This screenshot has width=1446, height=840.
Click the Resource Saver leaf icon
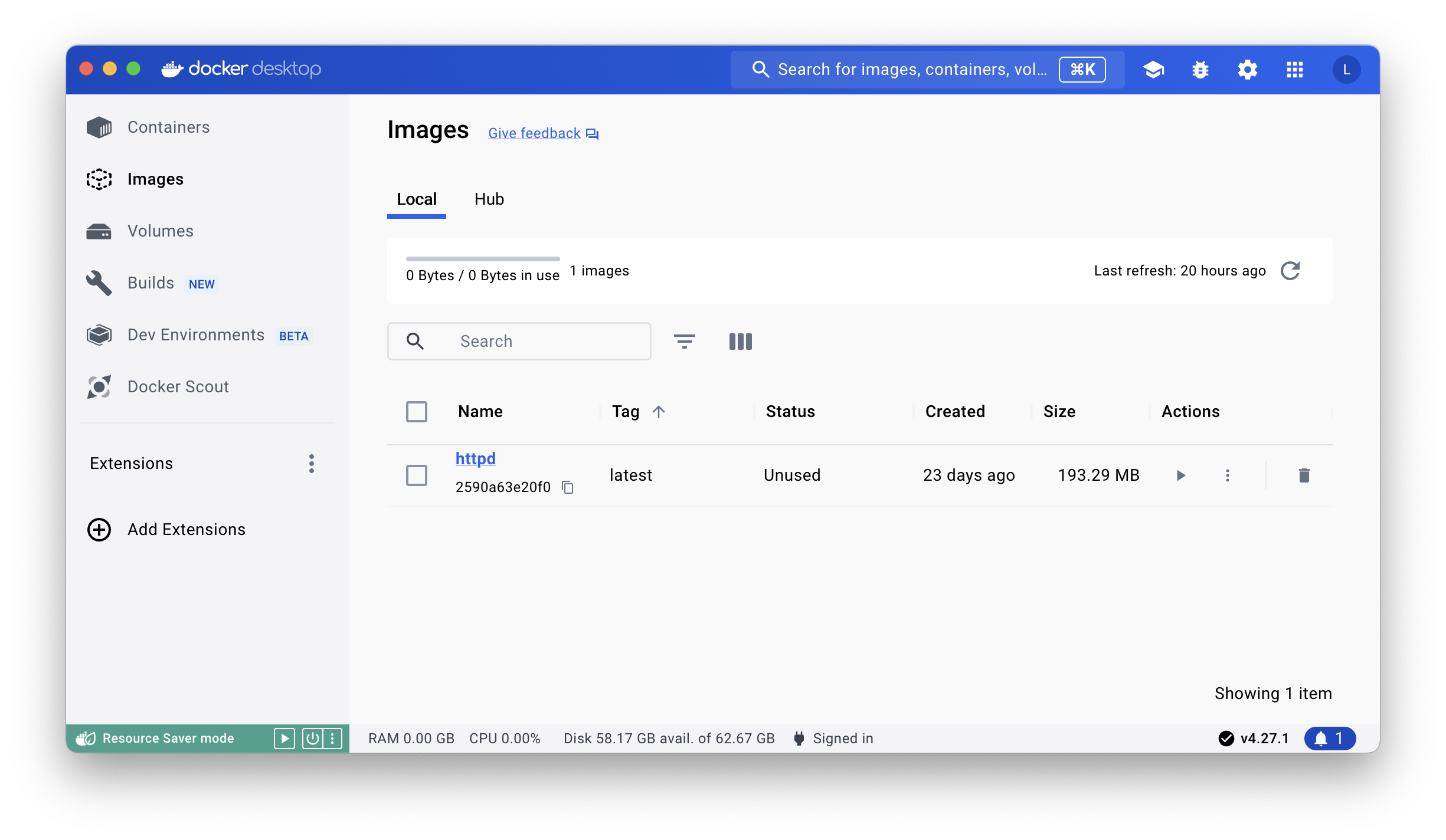click(86, 739)
